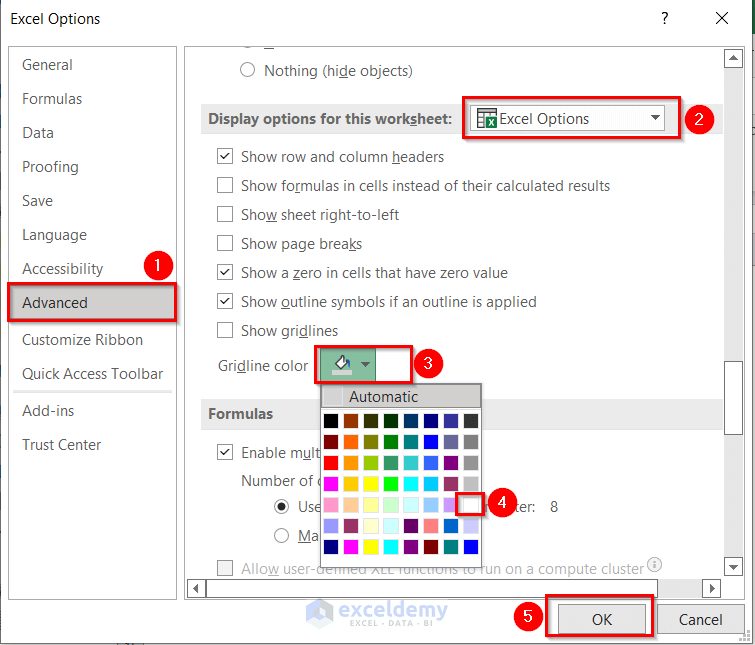Click the horizontal scrollbar thumb
Viewport: 755px width, 645px height.
[x=431, y=588]
